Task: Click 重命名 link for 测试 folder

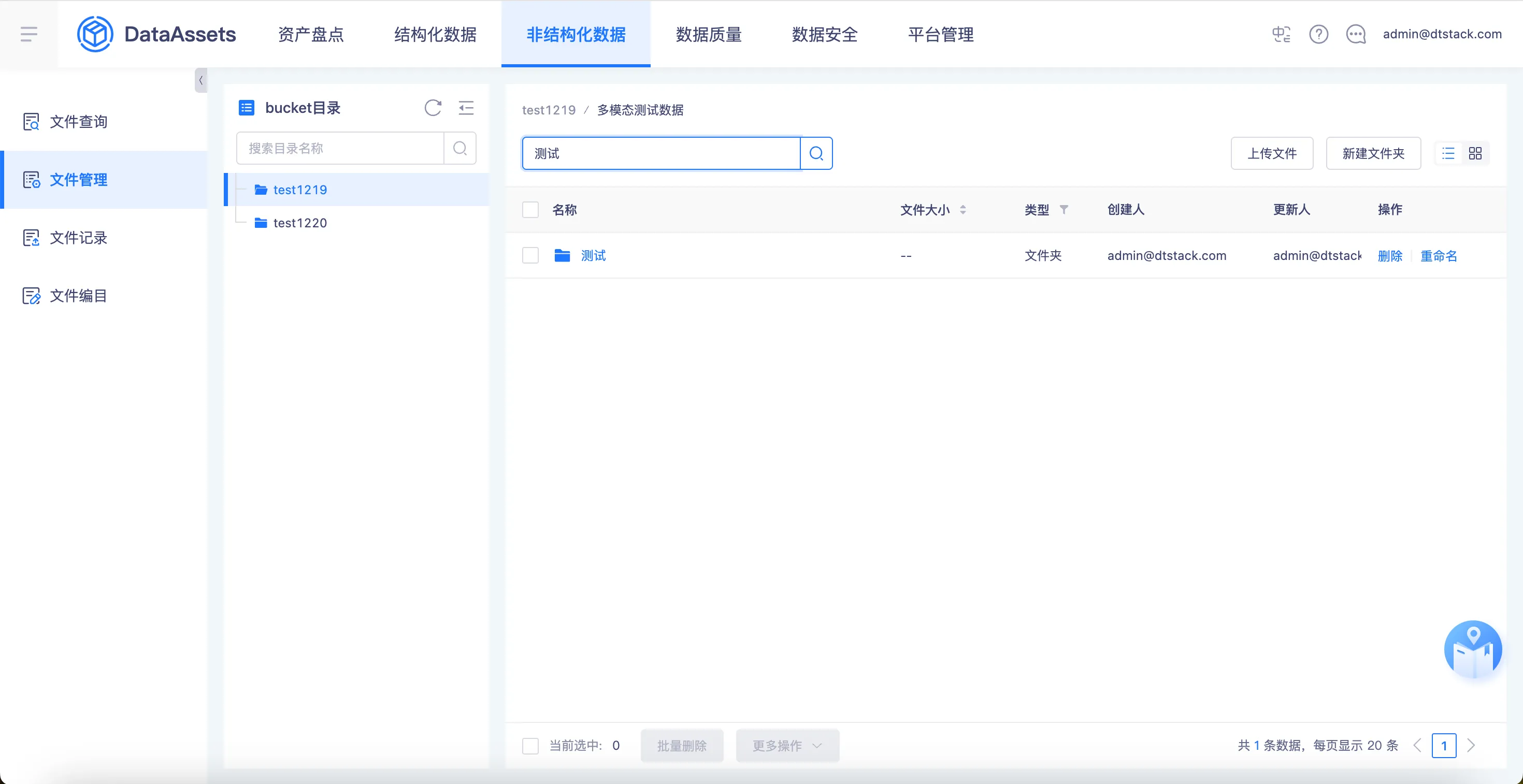Action: pos(1439,256)
